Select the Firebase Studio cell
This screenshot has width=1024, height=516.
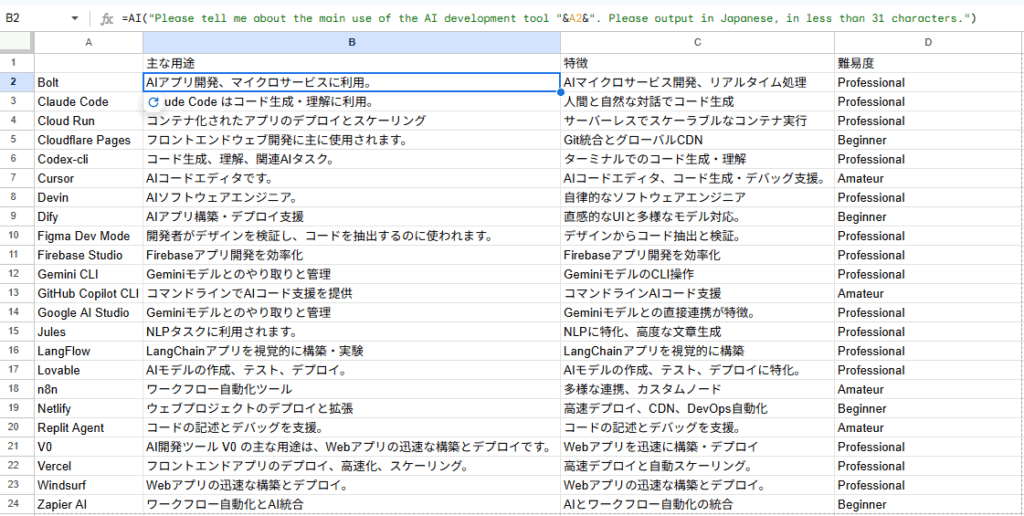coord(89,255)
